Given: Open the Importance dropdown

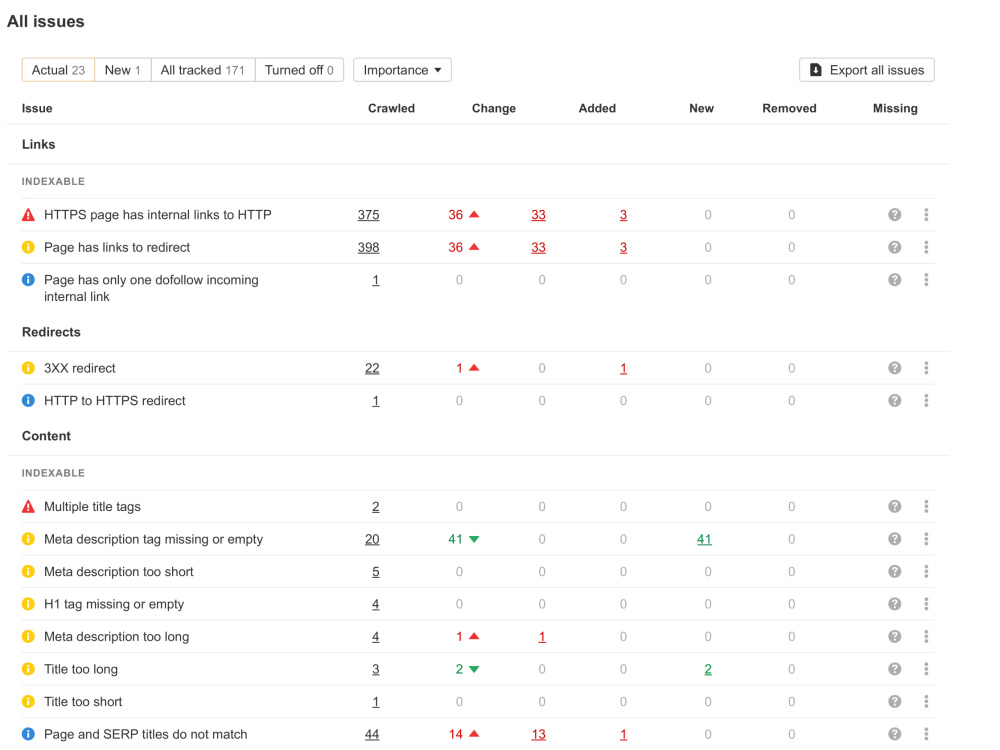Looking at the screenshot, I should [x=402, y=70].
